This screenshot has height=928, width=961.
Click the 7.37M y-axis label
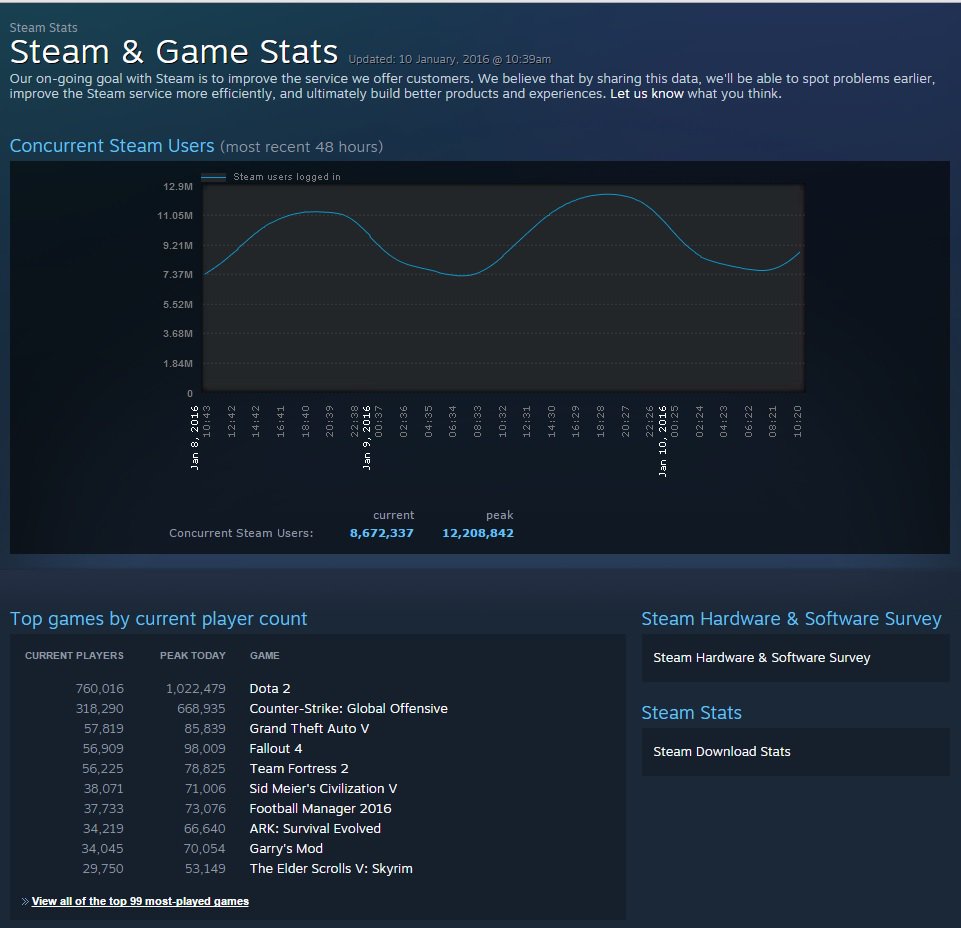click(x=178, y=275)
